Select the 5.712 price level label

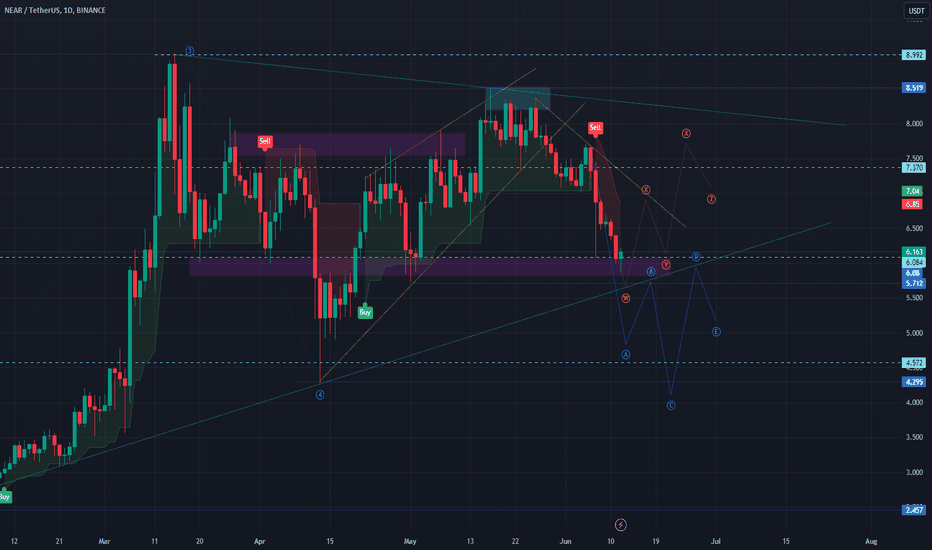(x=914, y=283)
